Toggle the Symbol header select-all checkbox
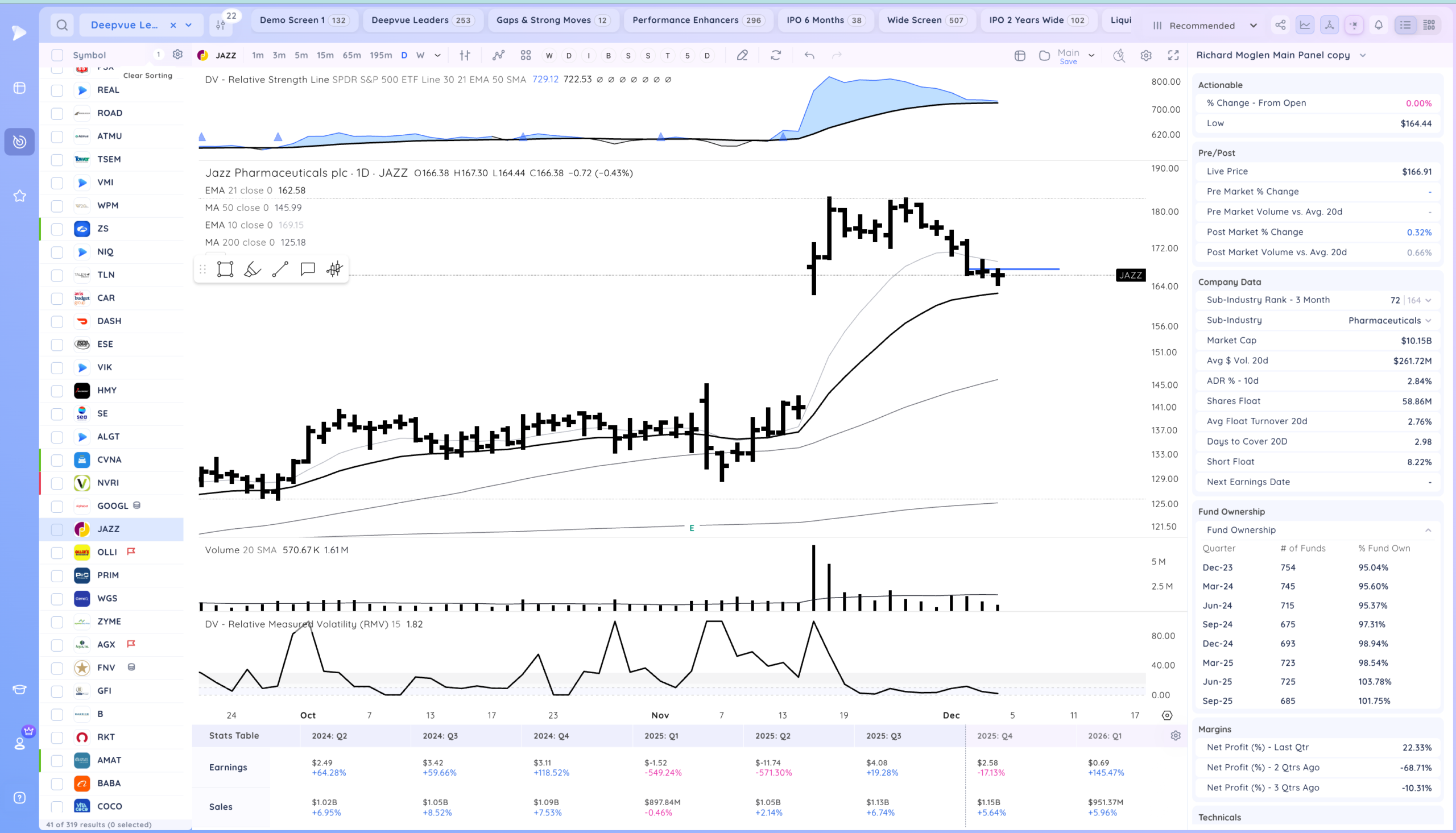This screenshot has height=833, width=1456. pos(57,55)
